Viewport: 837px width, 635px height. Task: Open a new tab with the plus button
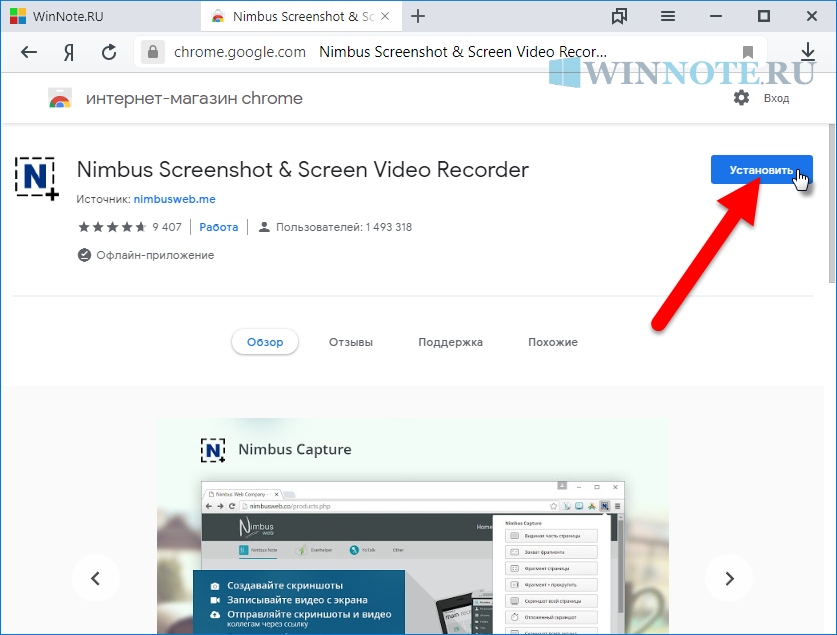pyautogui.click(x=418, y=17)
